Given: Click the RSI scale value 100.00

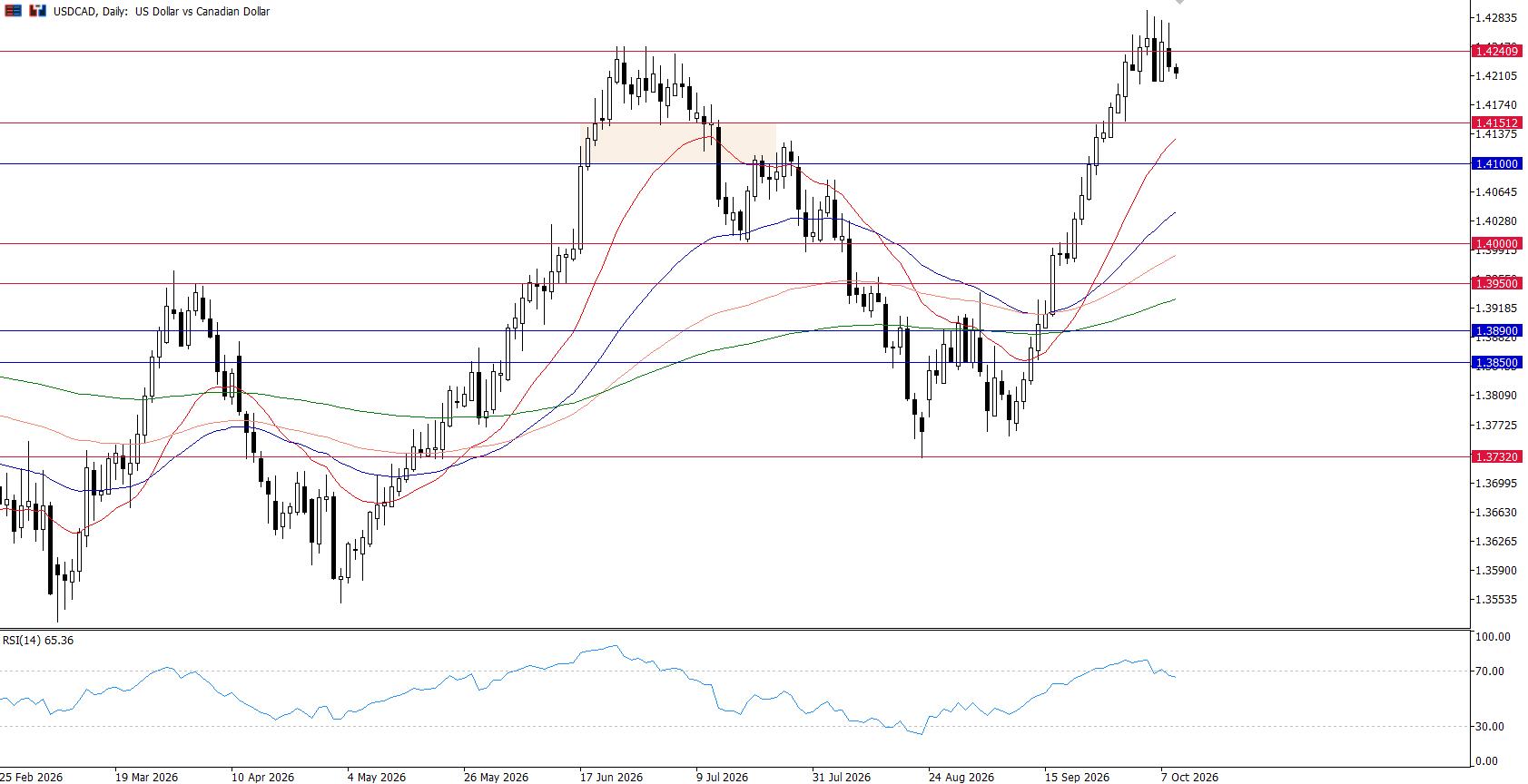Looking at the screenshot, I should coord(1492,638).
